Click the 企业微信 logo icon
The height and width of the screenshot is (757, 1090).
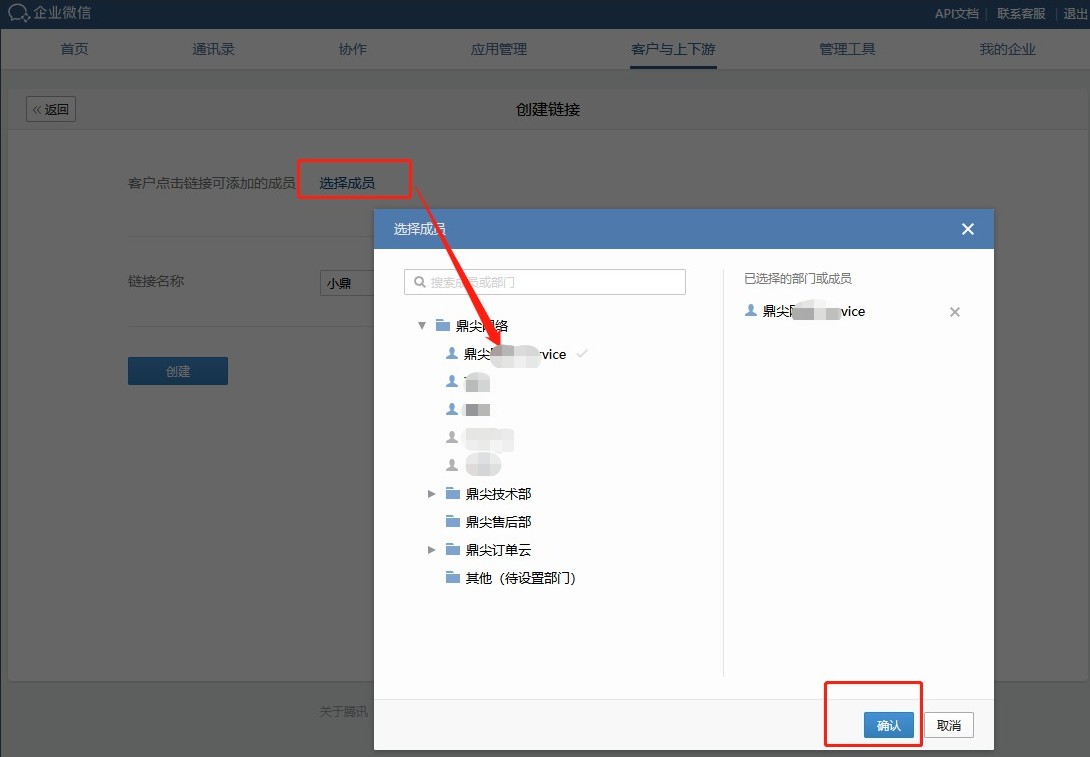coord(18,13)
